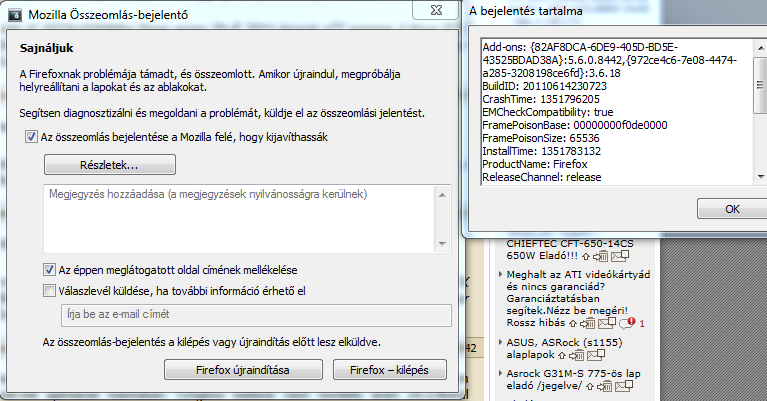Uncheck 'Az összeomlás bejelentése a Mozilla felé' checkbox
The image size is (767, 401).
pos(31,136)
